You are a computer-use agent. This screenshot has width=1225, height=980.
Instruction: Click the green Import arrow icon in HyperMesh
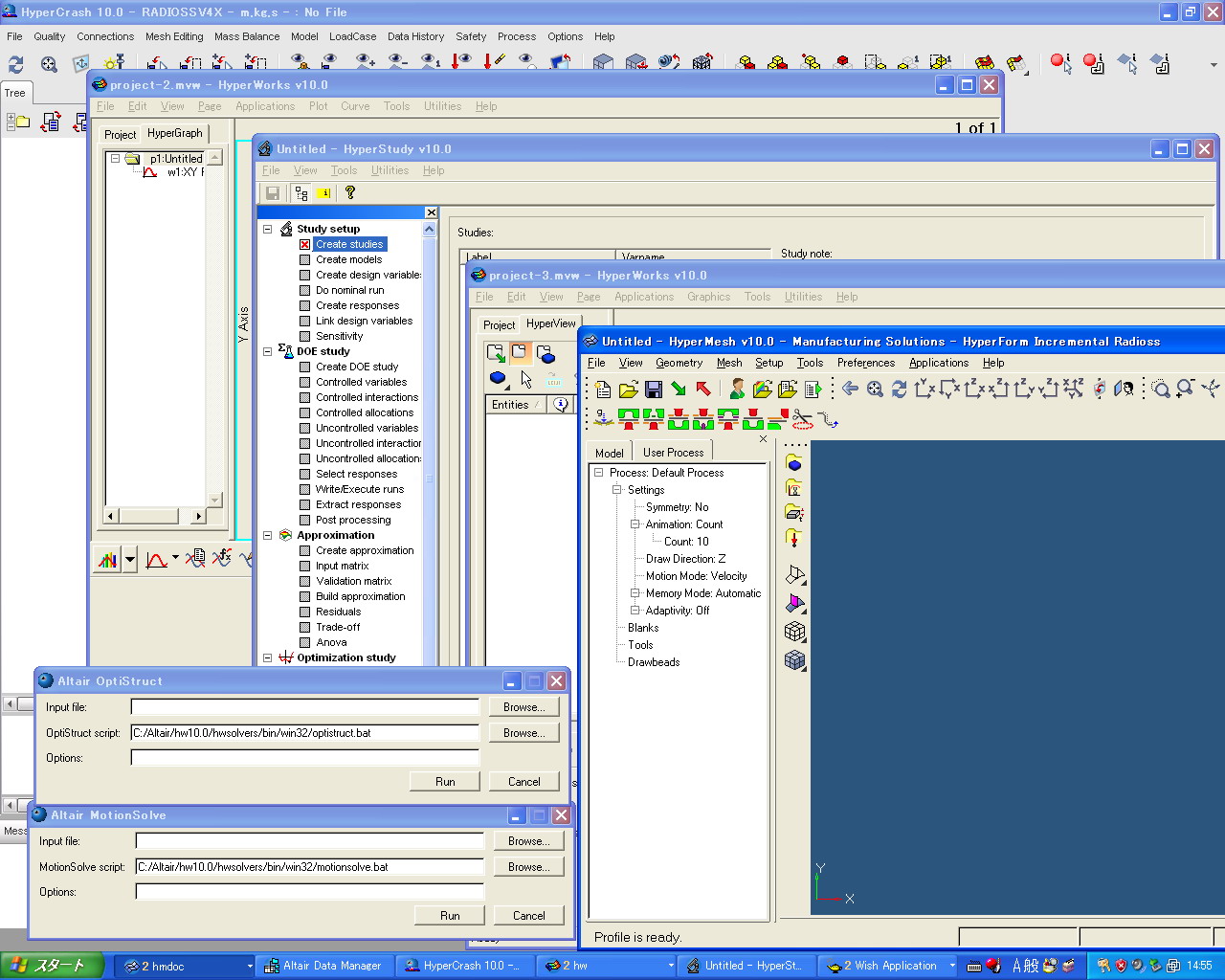pyautogui.click(x=679, y=389)
